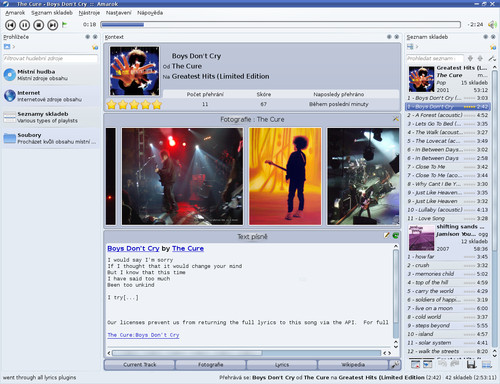Open the Nastavení menu
Screen dimensions: 500x384
[118, 13]
